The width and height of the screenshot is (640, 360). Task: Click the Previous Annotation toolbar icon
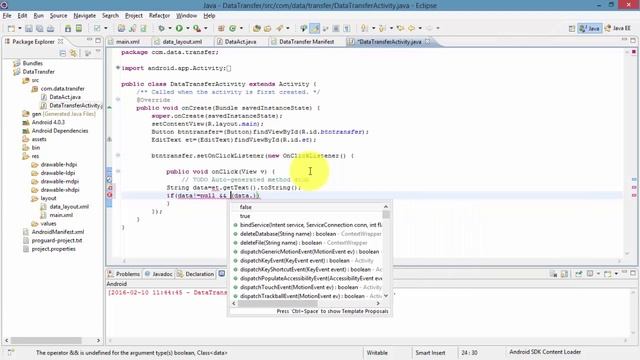coord(382,28)
